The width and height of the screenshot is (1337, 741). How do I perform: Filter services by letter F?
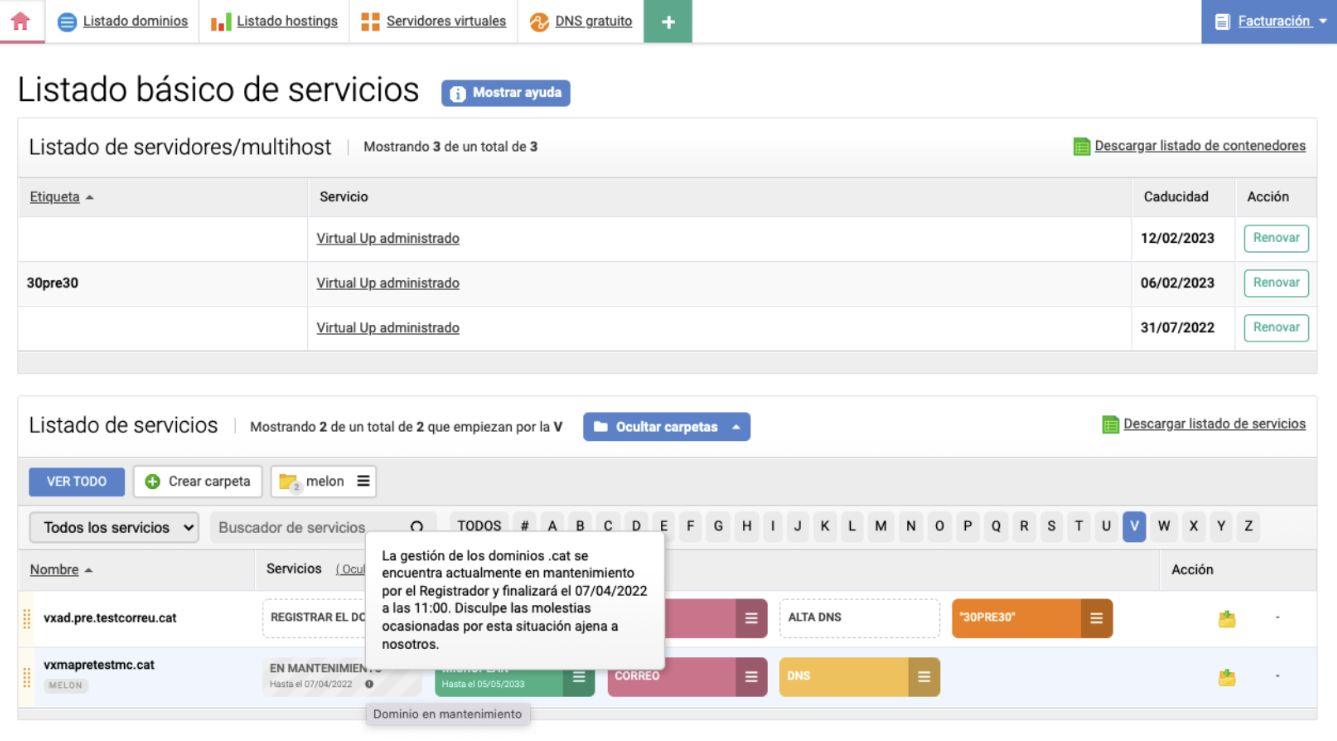[690, 526]
